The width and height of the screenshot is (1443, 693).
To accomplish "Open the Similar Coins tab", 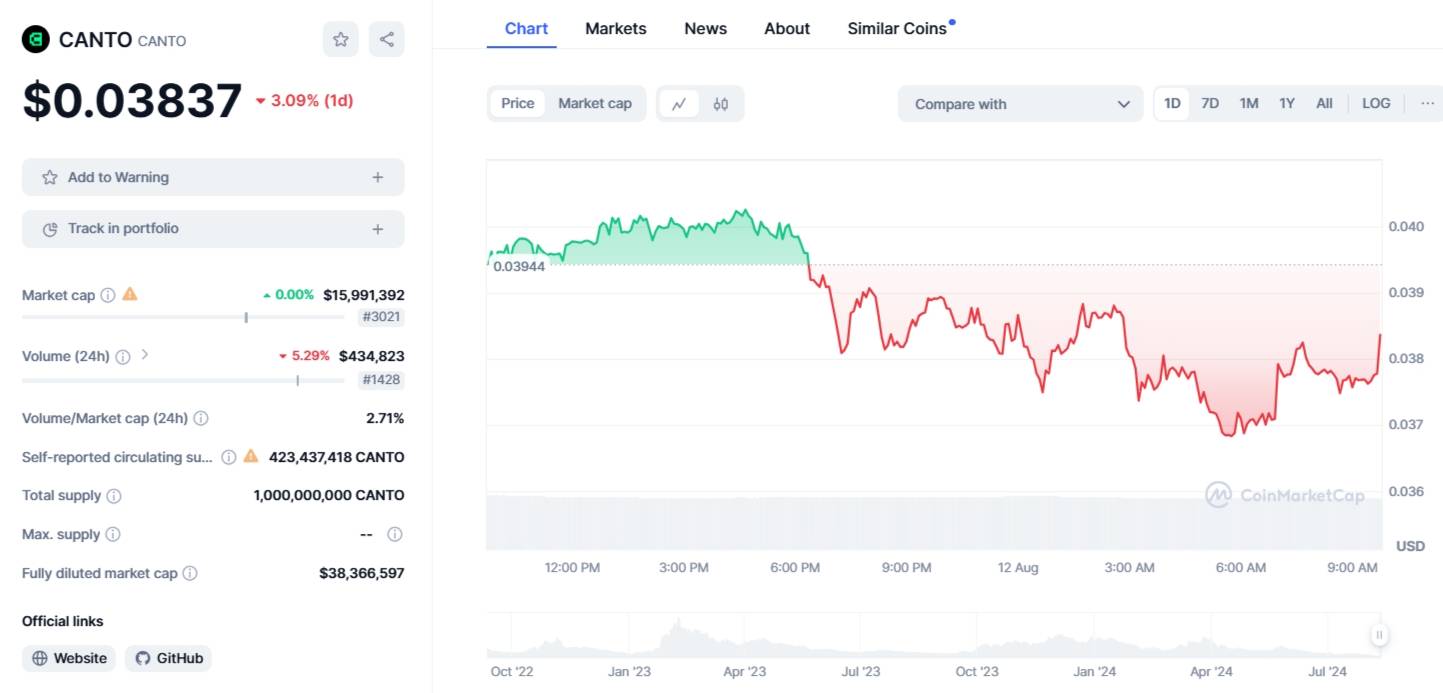I will (x=897, y=28).
